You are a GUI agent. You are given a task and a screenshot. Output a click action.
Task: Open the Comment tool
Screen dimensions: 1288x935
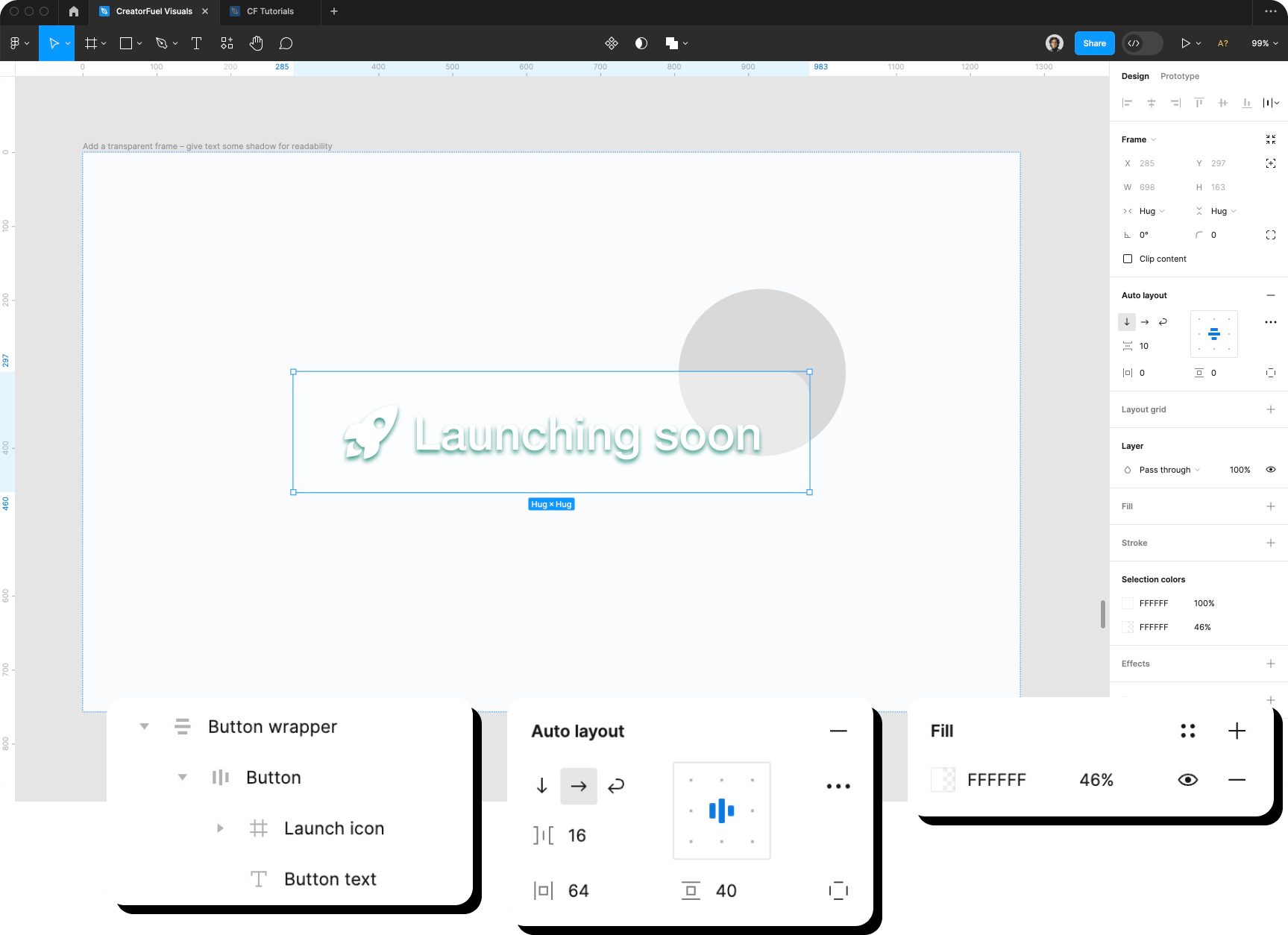pos(286,42)
